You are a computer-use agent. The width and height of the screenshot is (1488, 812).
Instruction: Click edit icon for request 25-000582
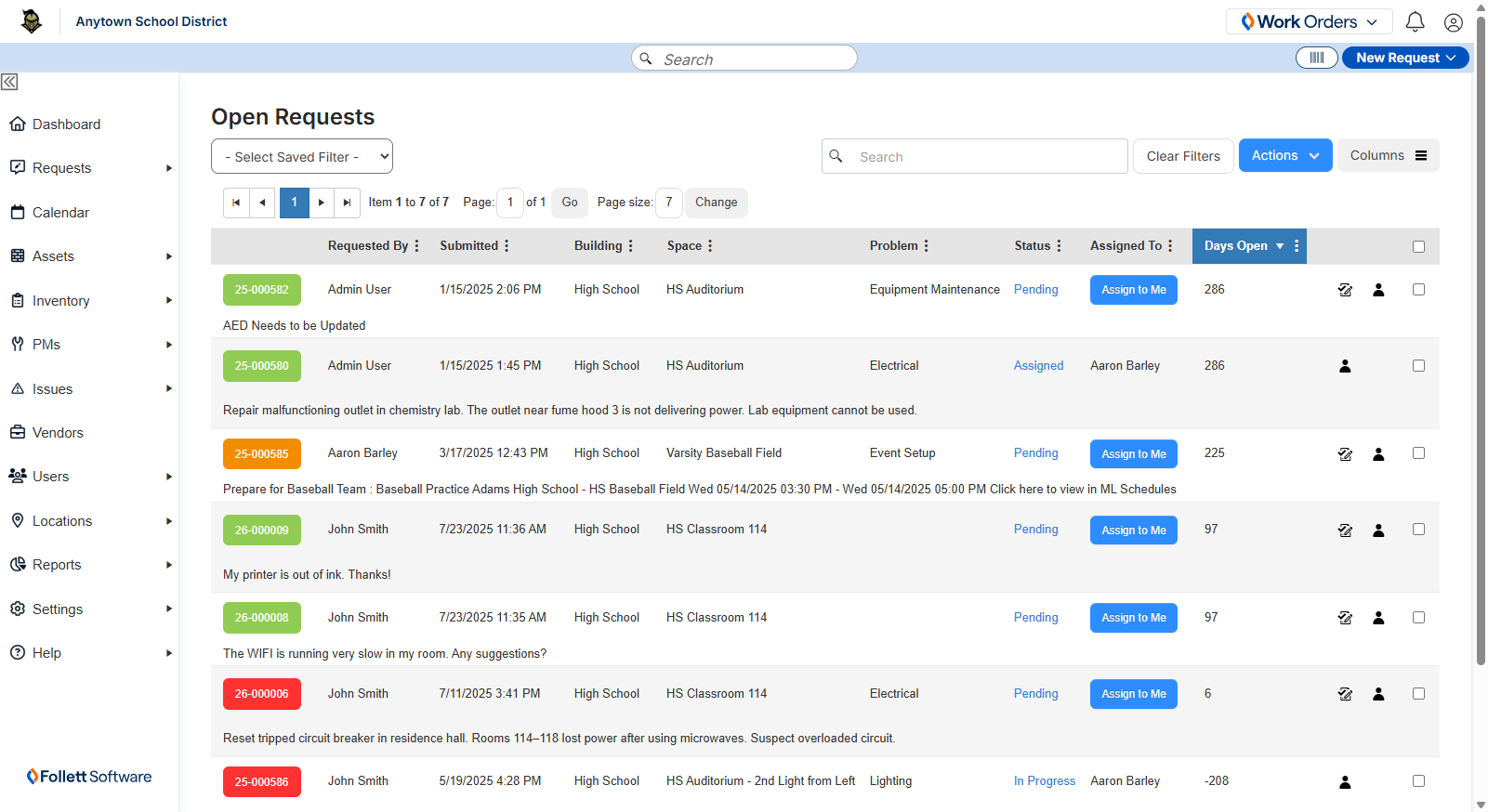(1345, 290)
